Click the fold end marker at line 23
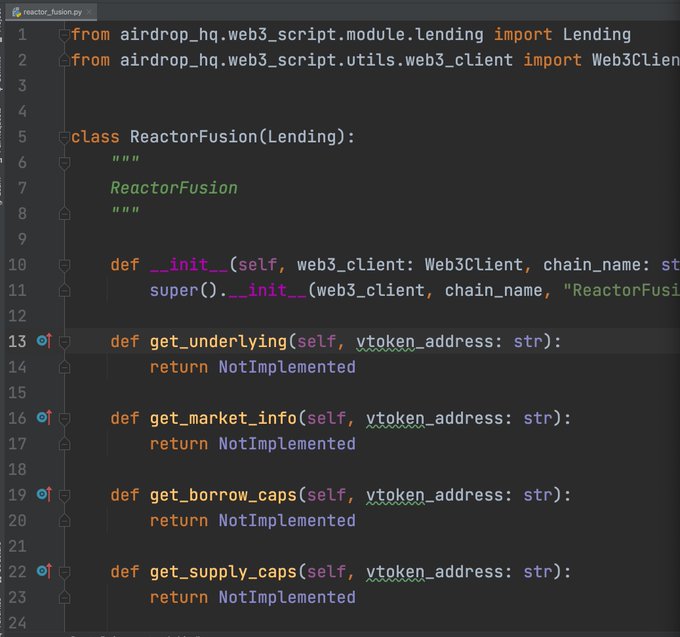This screenshot has height=637, width=680. click(x=64, y=598)
